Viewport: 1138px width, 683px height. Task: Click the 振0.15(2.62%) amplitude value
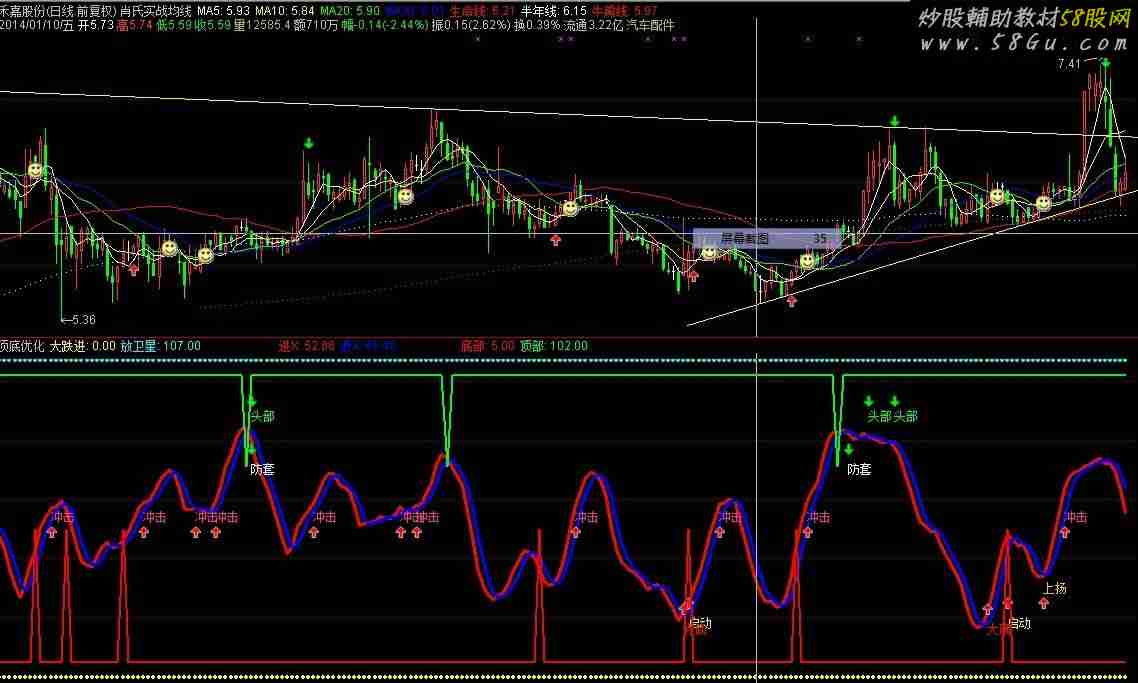pos(471,25)
